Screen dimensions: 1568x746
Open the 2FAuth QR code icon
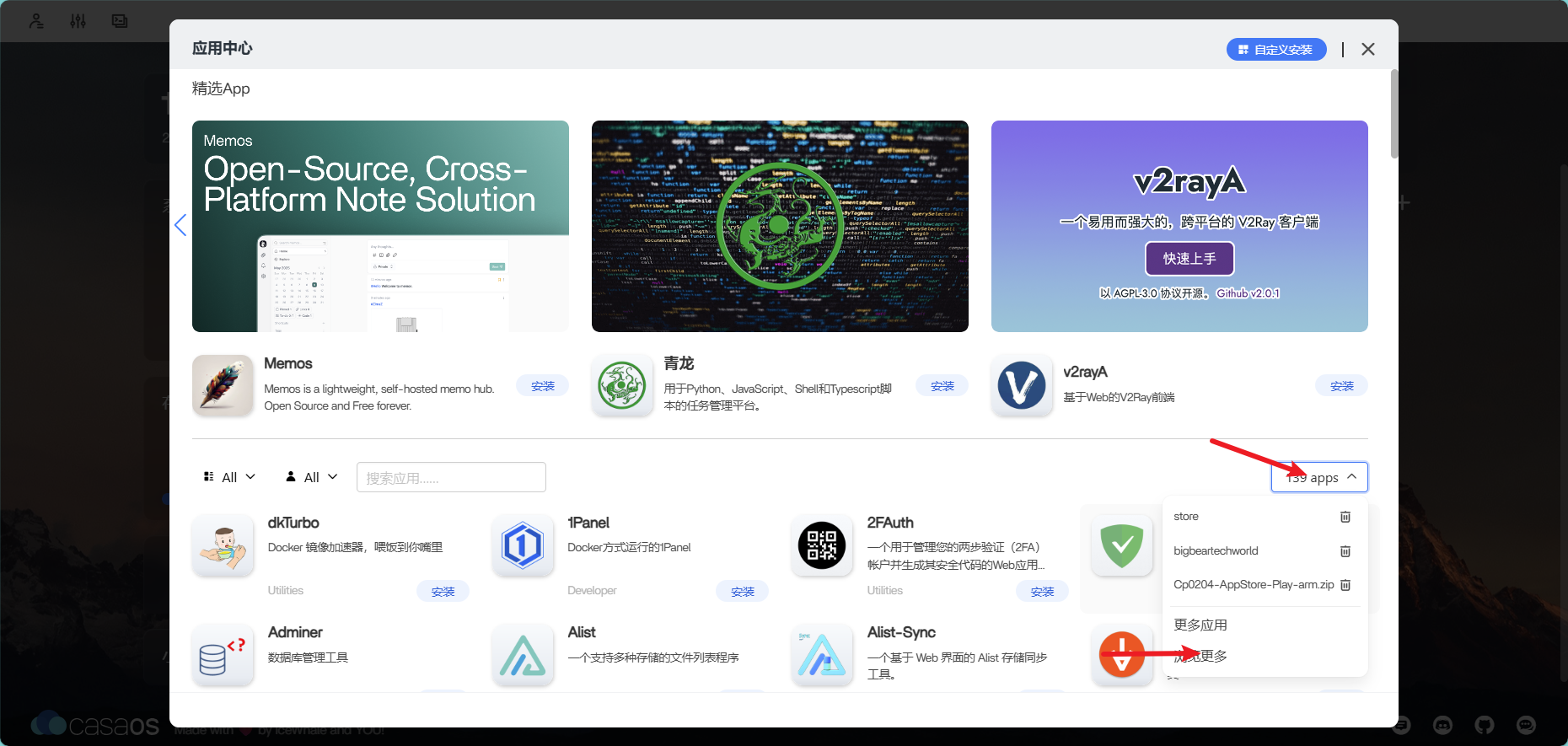coord(822,545)
